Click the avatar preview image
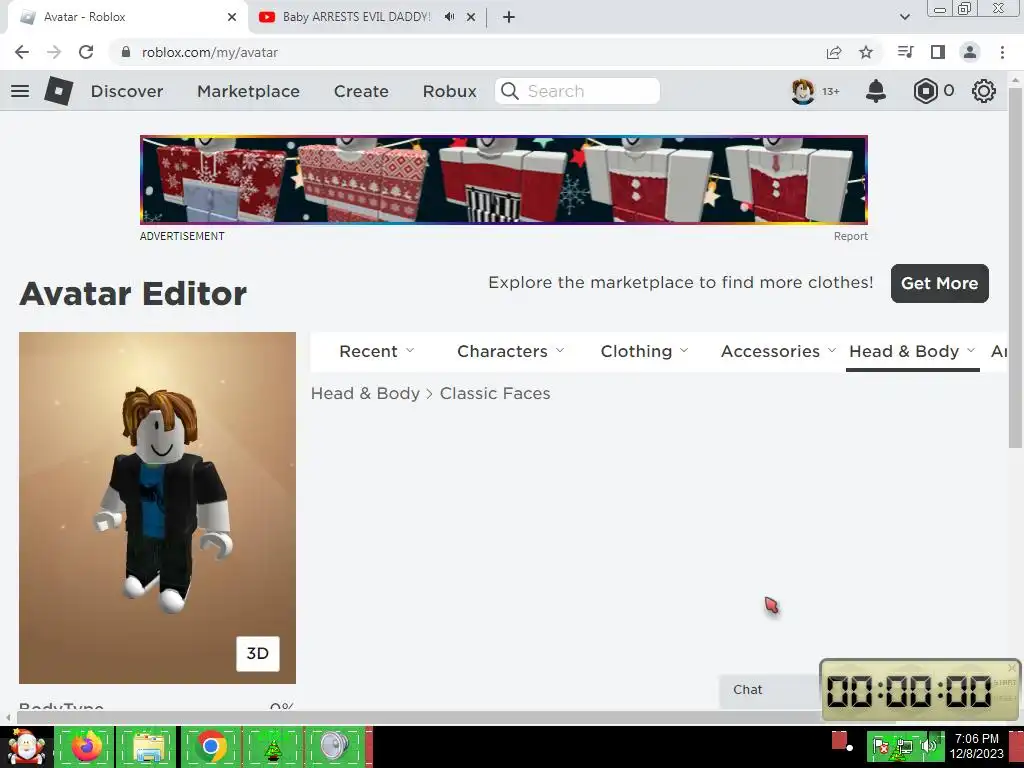Image resolution: width=1024 pixels, height=768 pixels. pyautogui.click(x=157, y=507)
